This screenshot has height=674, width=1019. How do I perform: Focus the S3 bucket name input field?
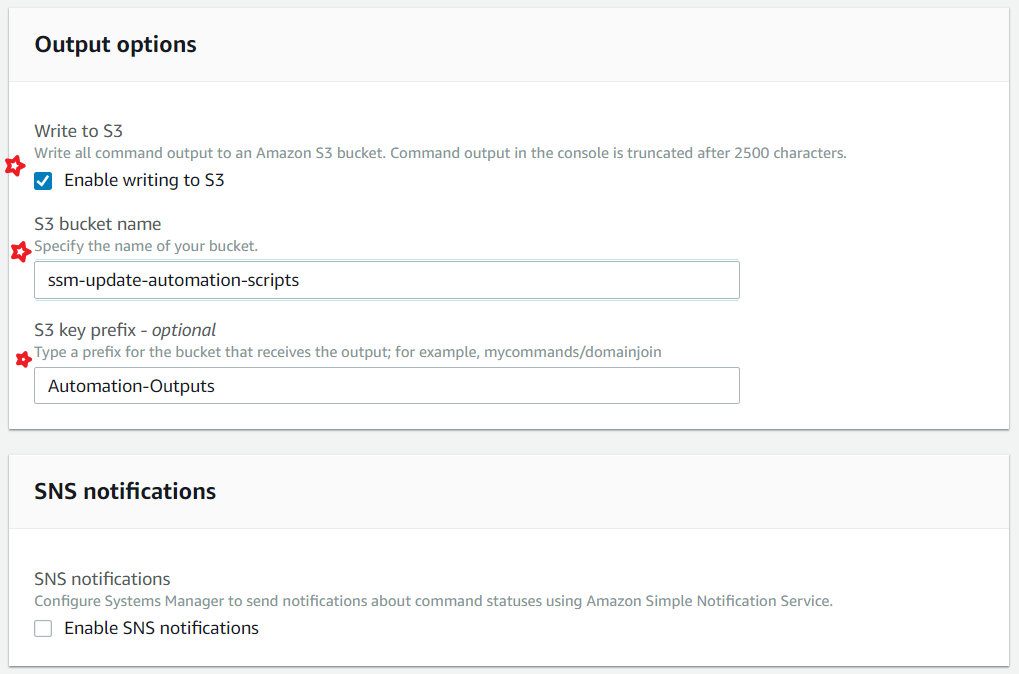point(386,280)
